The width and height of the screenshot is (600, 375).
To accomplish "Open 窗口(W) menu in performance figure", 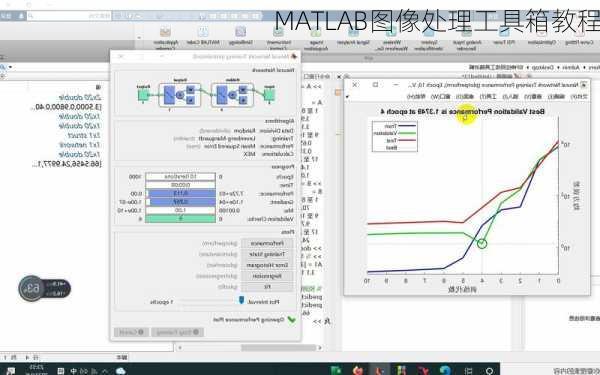I will pos(441,97).
